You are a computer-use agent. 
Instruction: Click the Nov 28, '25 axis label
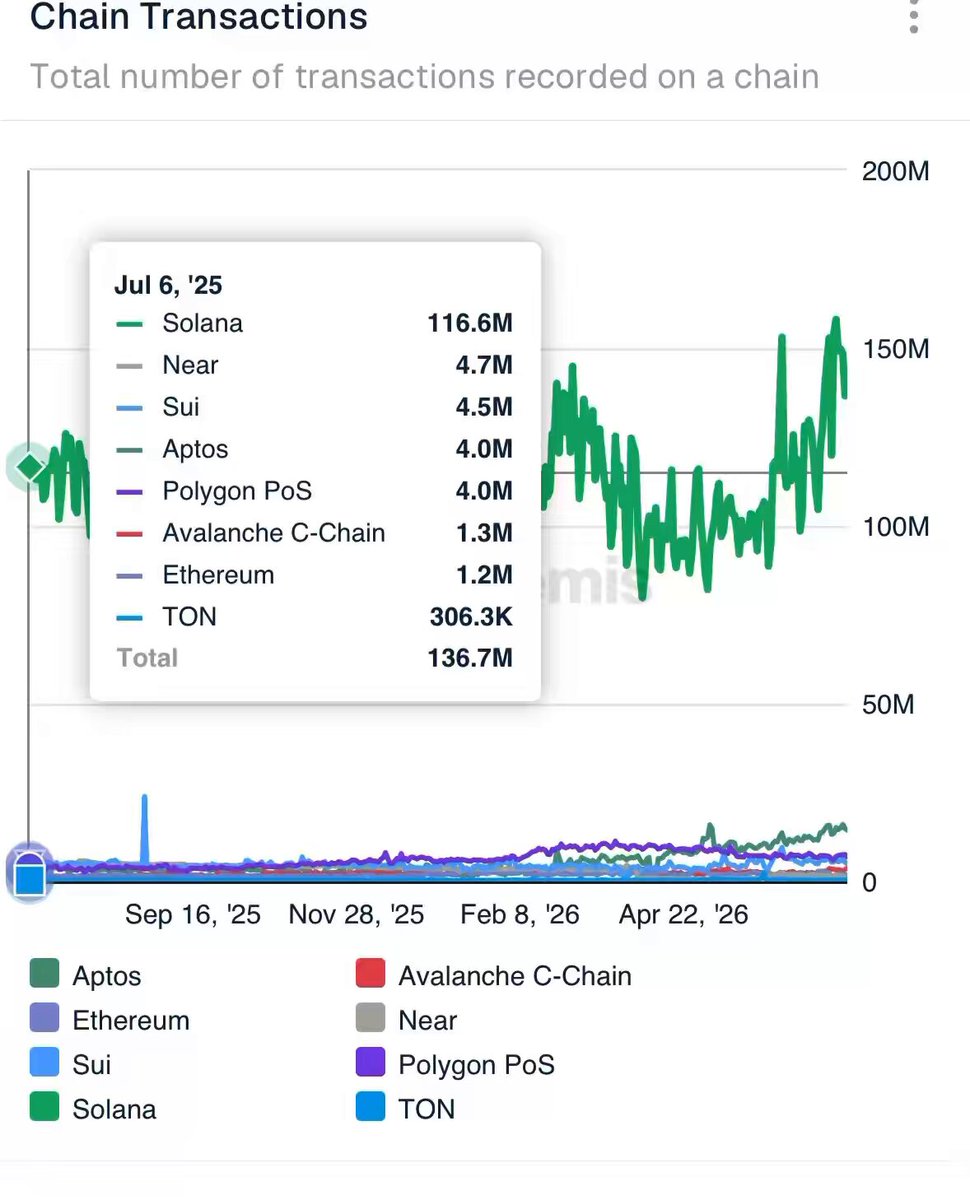coord(356,915)
